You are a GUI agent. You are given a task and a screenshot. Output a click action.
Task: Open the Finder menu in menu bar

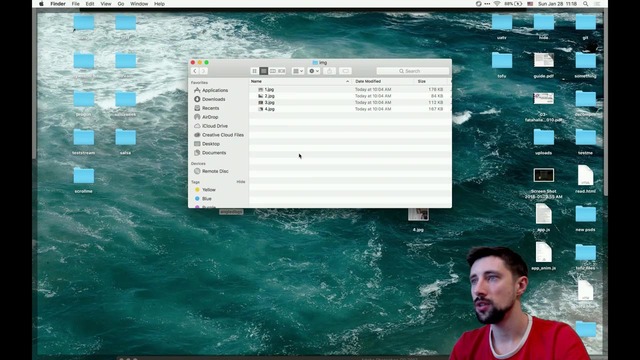[x=58, y=4]
